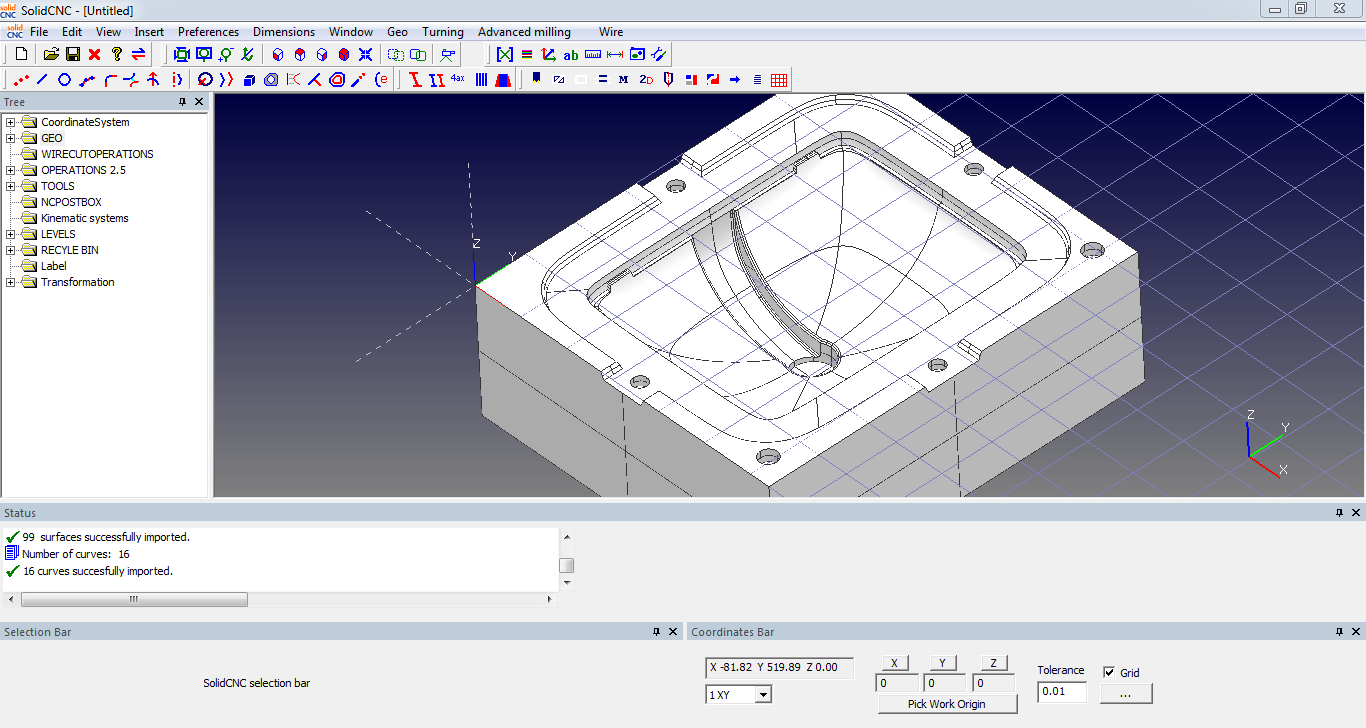Open the Turning menu
The height and width of the screenshot is (728, 1366).
pyautogui.click(x=442, y=32)
